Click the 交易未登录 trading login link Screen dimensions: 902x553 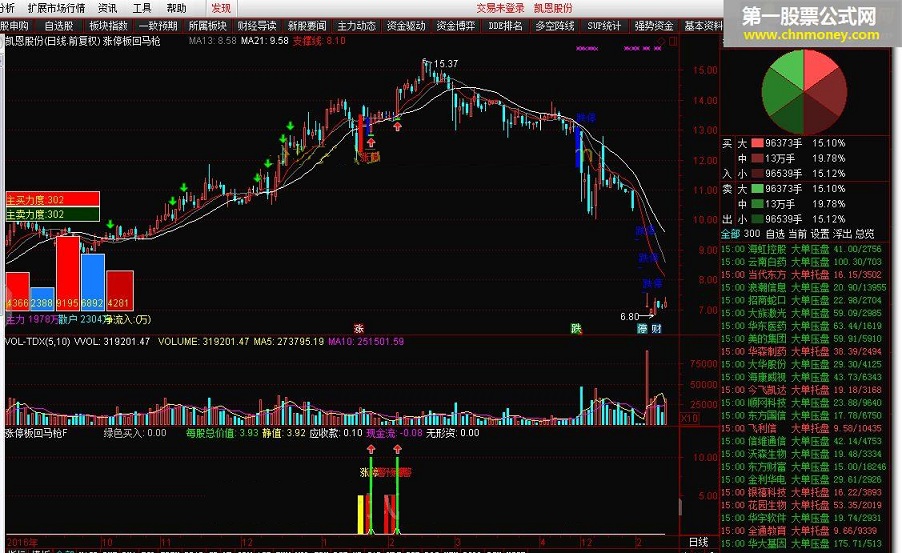500,8
